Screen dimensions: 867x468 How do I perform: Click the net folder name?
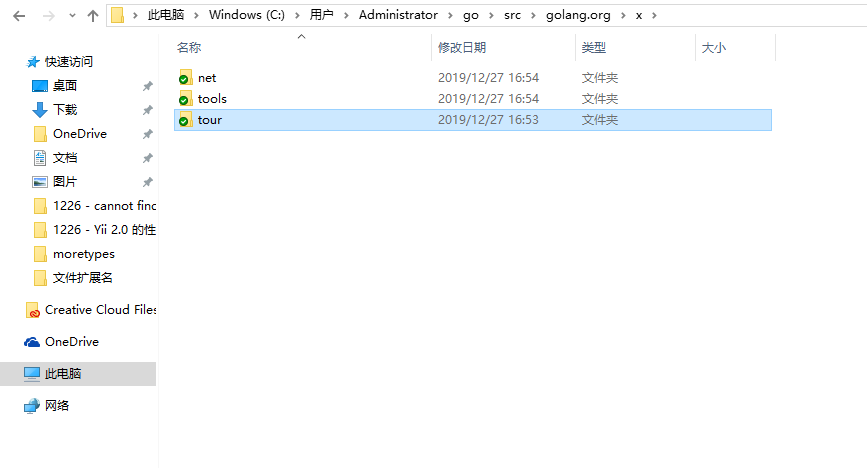pos(207,78)
